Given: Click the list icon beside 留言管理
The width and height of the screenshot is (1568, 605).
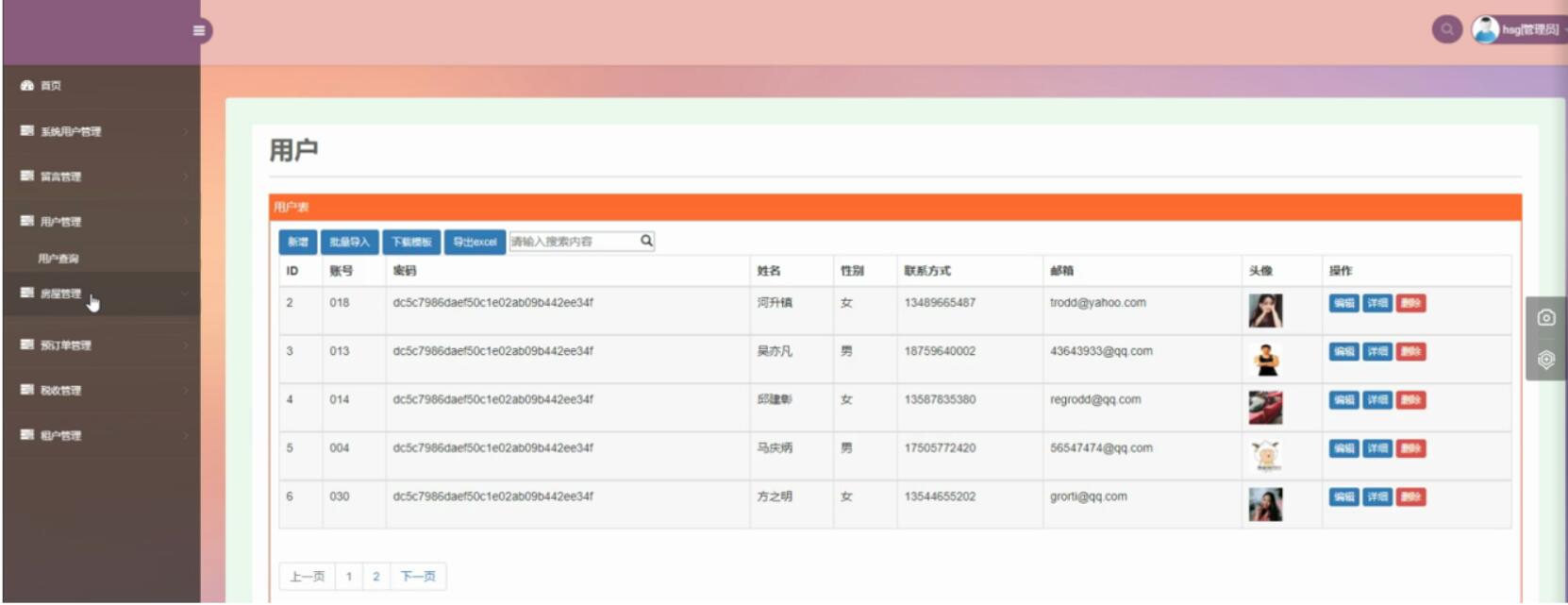Looking at the screenshot, I should tap(27, 176).
